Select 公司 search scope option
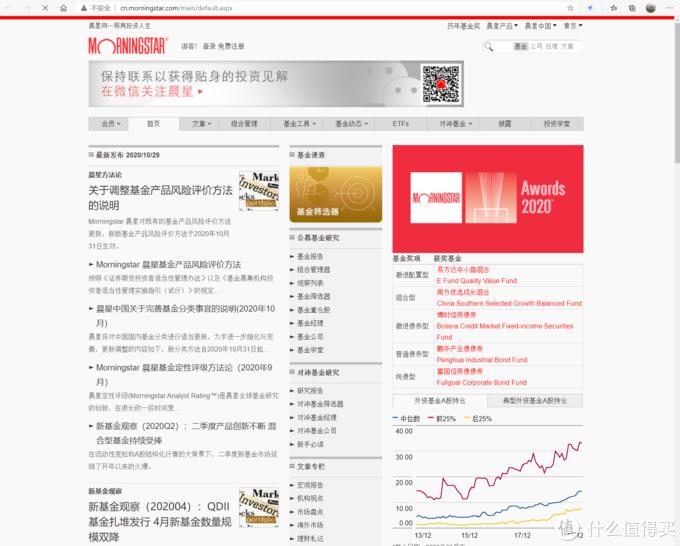680x546 pixels. pos(536,46)
